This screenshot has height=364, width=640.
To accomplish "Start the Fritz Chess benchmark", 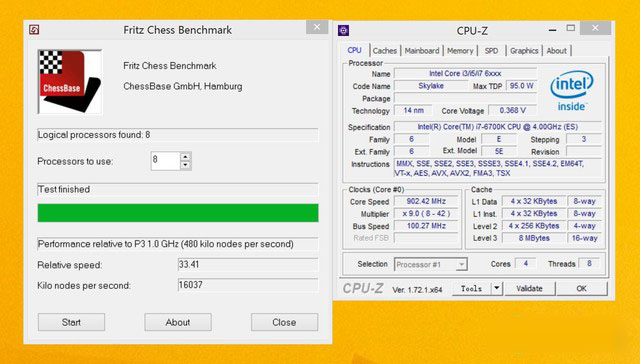I will point(71,322).
